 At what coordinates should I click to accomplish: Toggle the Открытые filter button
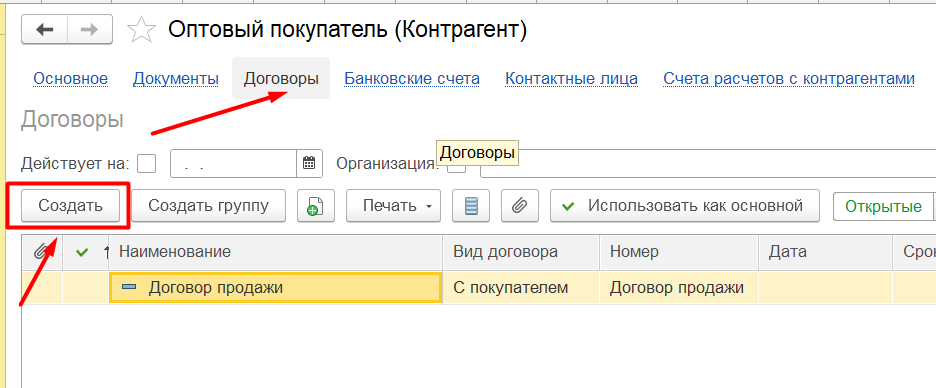point(883,207)
